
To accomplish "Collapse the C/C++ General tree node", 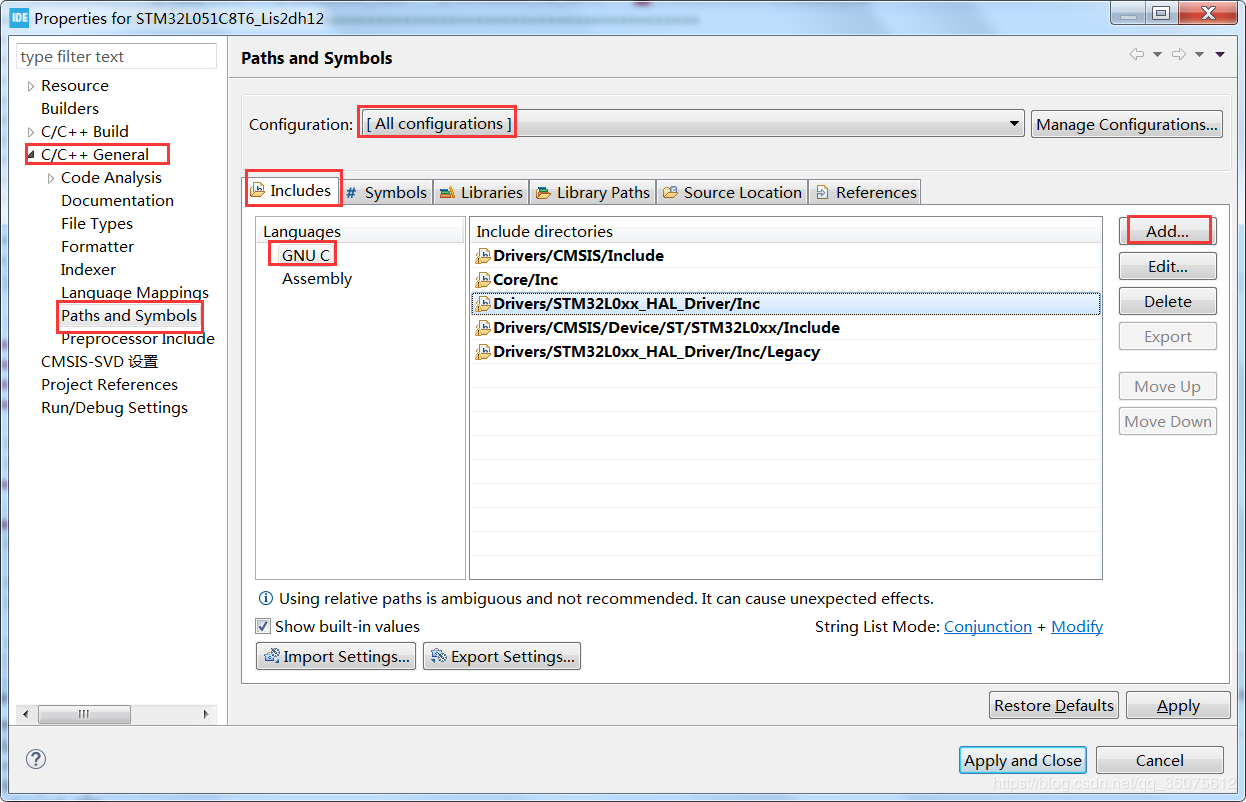I will pos(31,155).
